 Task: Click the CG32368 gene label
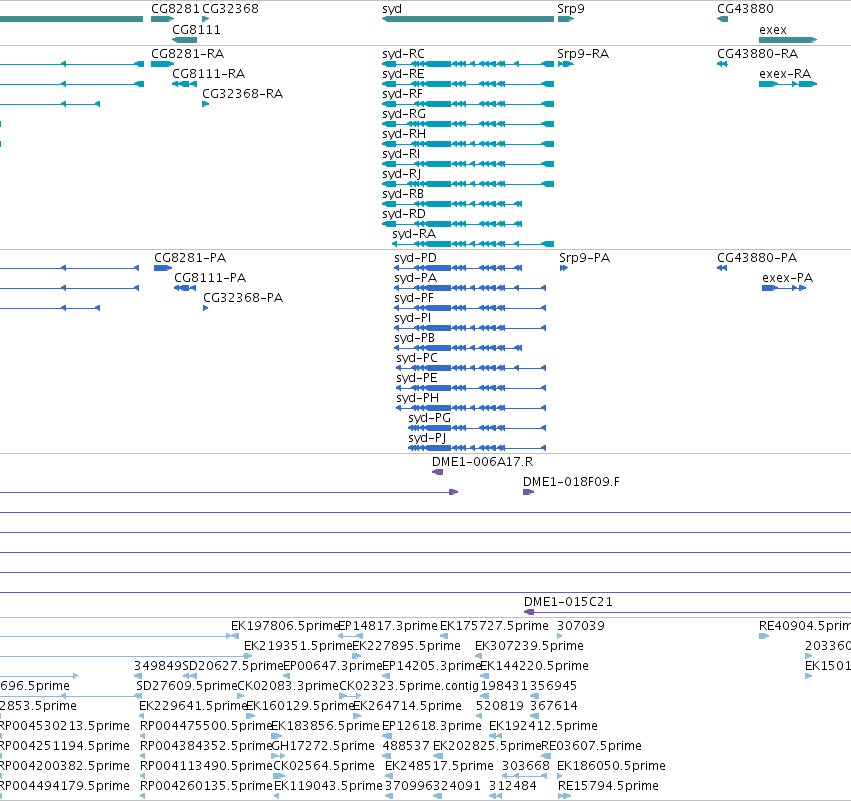pyautogui.click(x=230, y=9)
